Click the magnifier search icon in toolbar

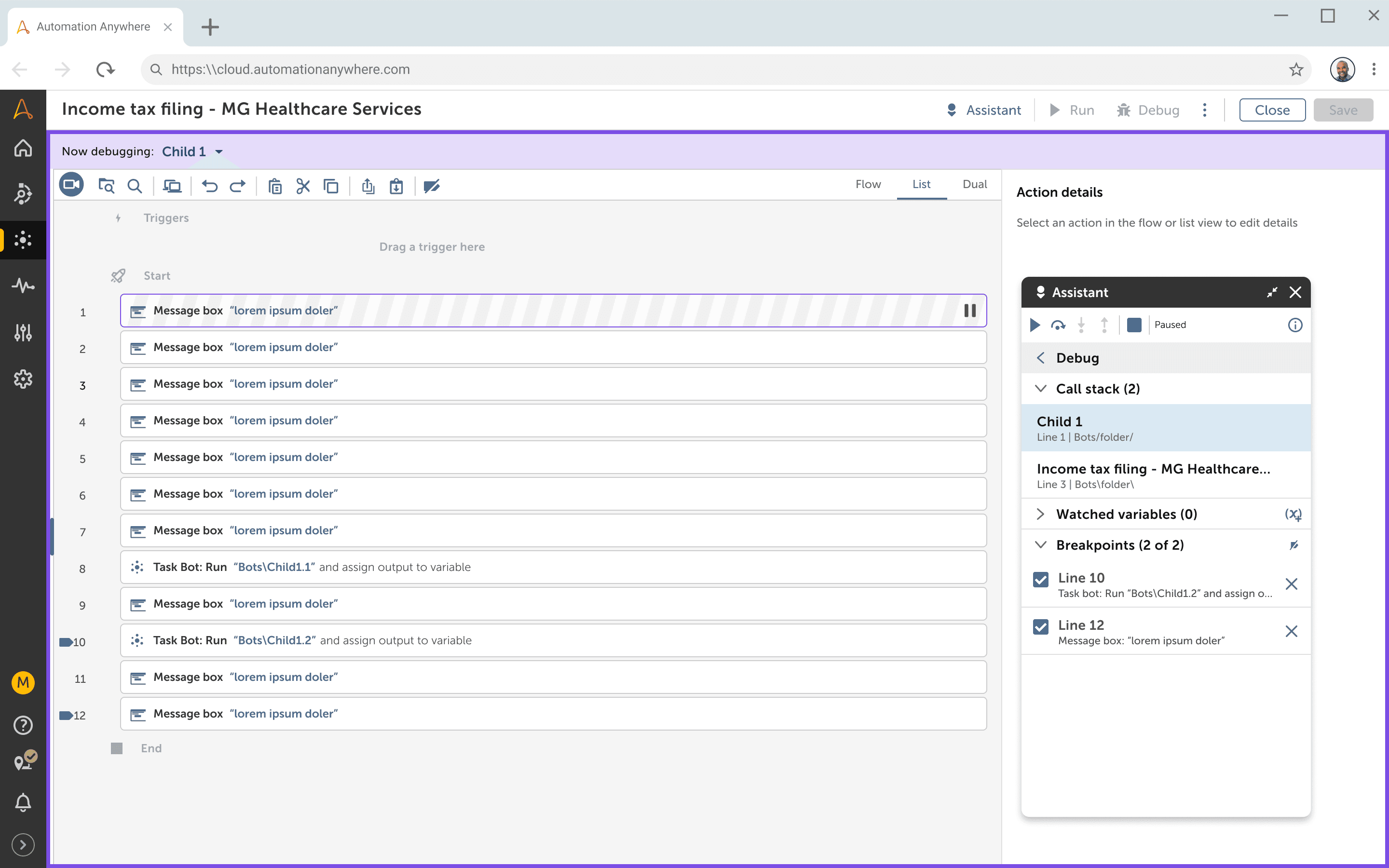coord(134,186)
